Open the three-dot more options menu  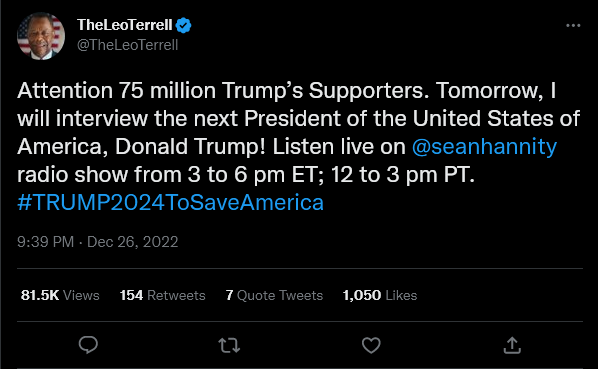573,26
